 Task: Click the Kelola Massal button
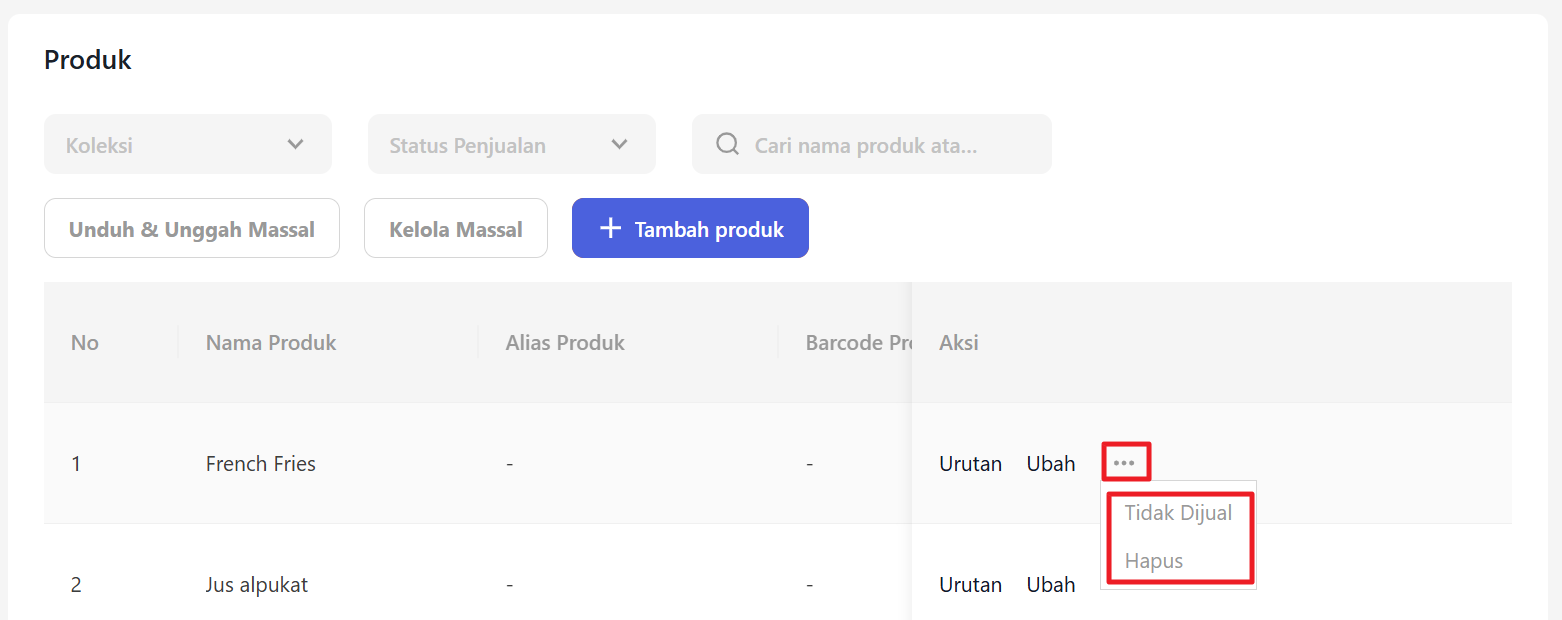pyautogui.click(x=456, y=229)
